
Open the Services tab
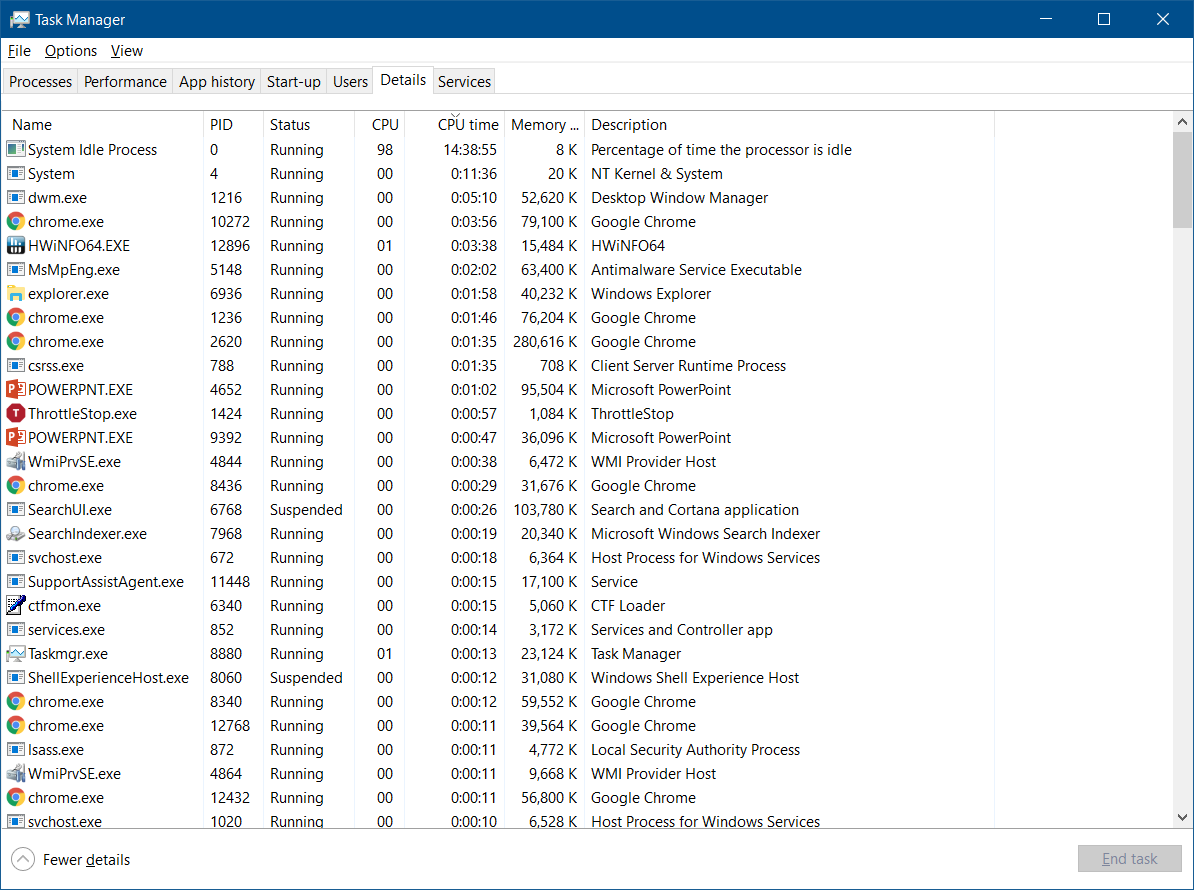[x=464, y=81]
